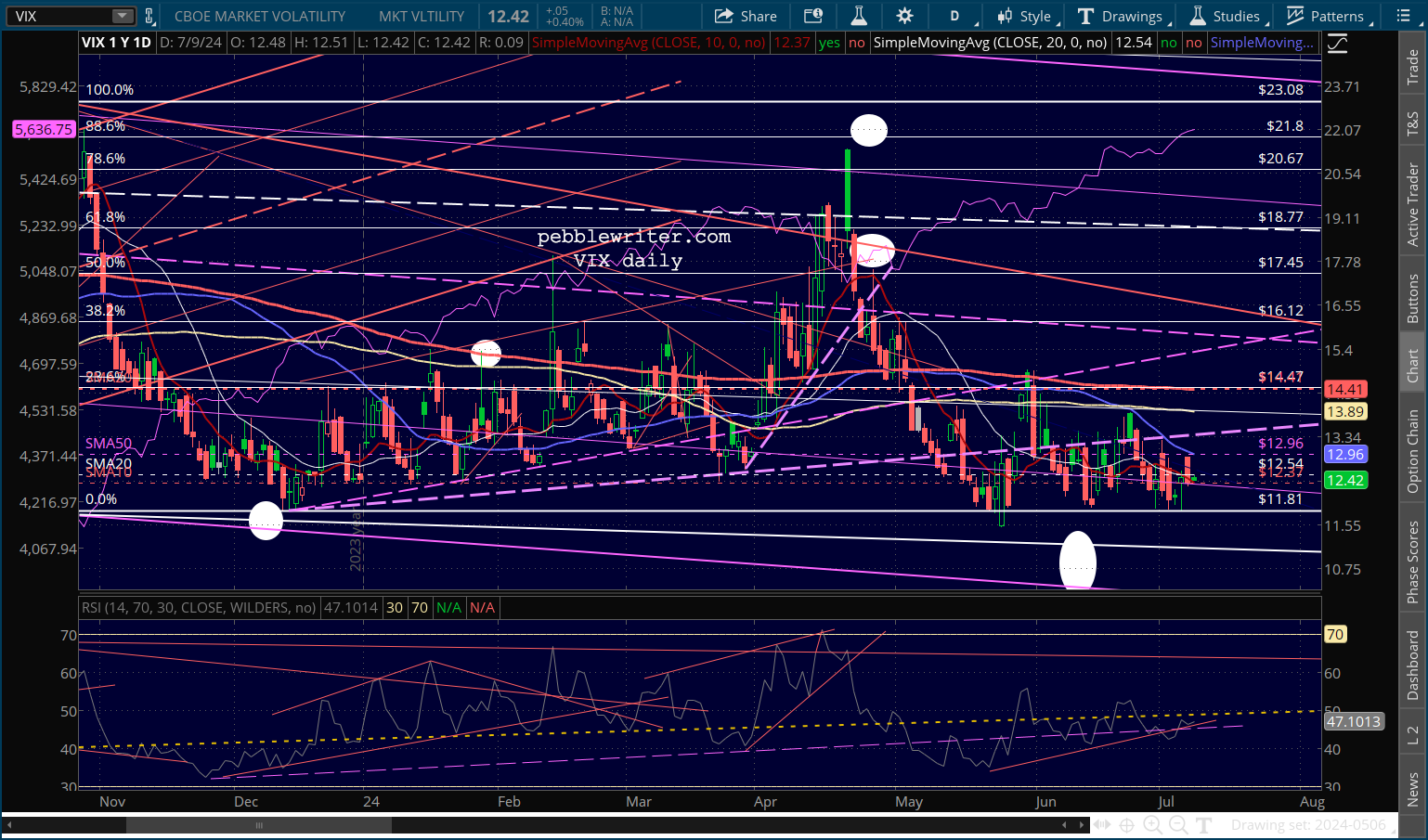Click the Share button
The height and width of the screenshot is (840, 1428).
point(746,16)
